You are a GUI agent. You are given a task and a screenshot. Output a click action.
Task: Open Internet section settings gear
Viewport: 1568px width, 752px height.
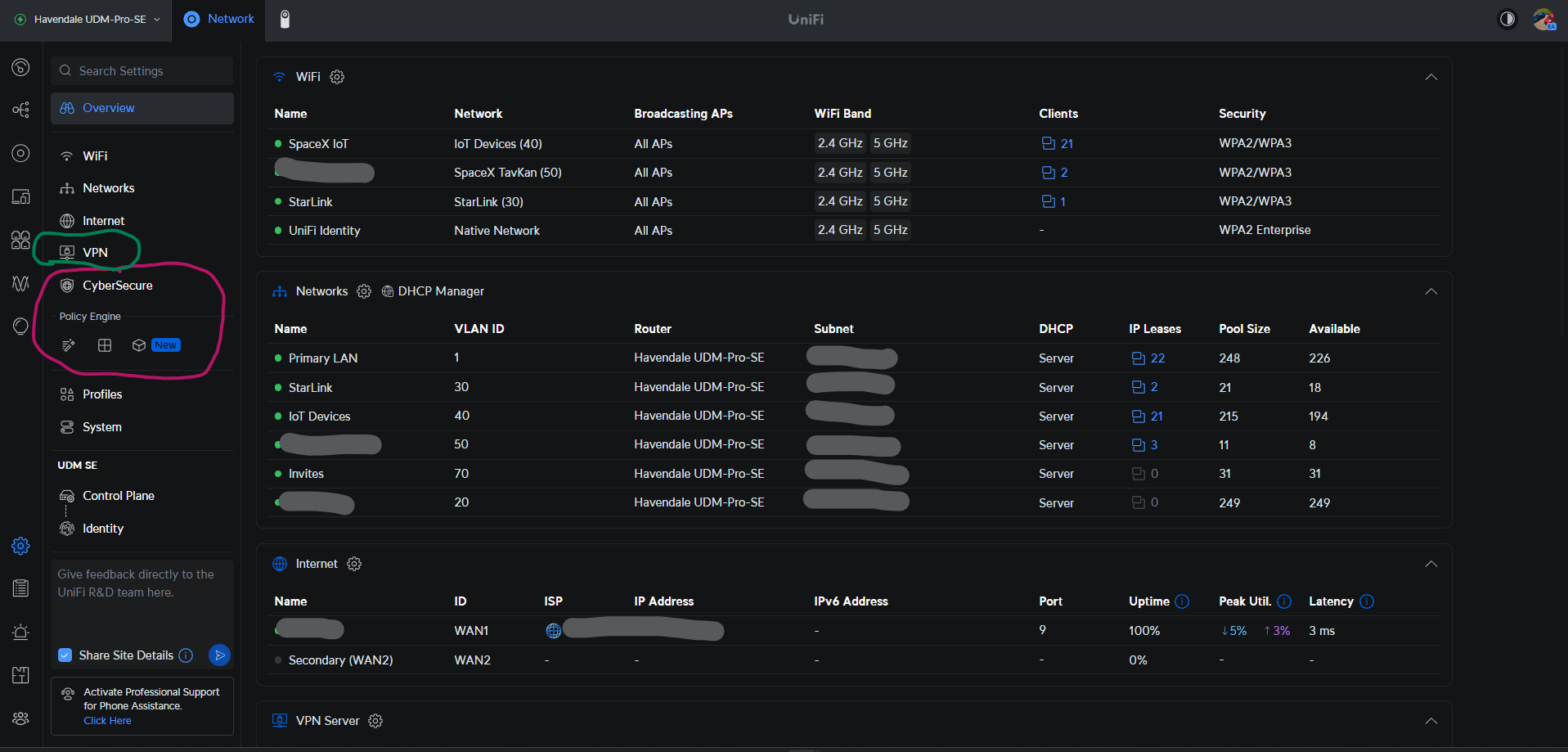354,564
